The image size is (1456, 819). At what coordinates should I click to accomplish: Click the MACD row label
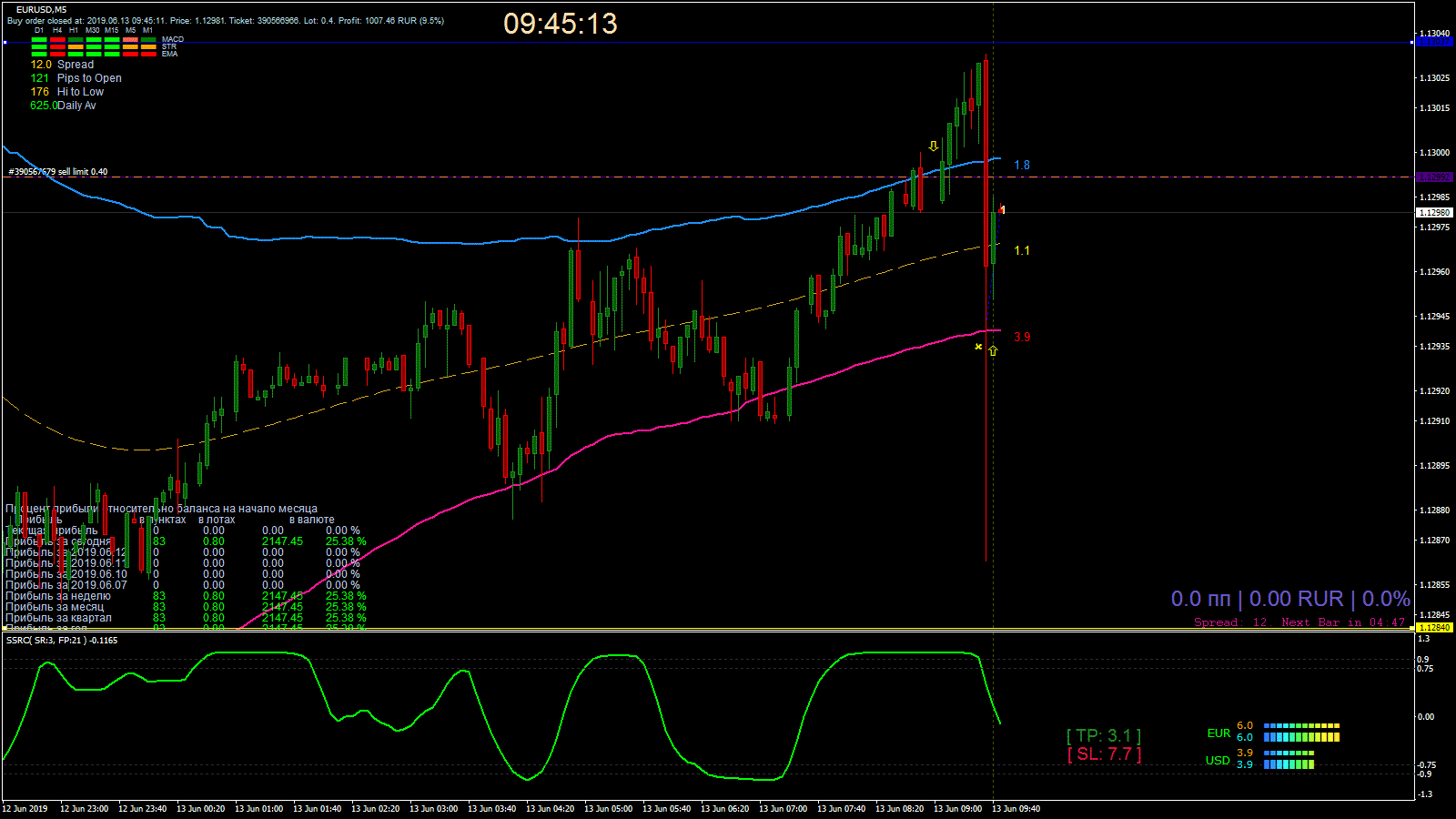coord(173,40)
